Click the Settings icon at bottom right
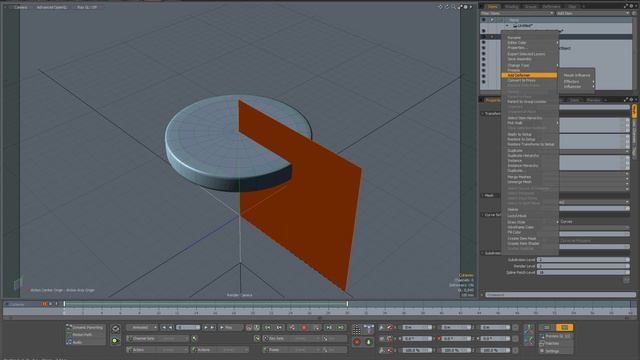Image resolution: width=640 pixels, height=360 pixels. (542, 351)
